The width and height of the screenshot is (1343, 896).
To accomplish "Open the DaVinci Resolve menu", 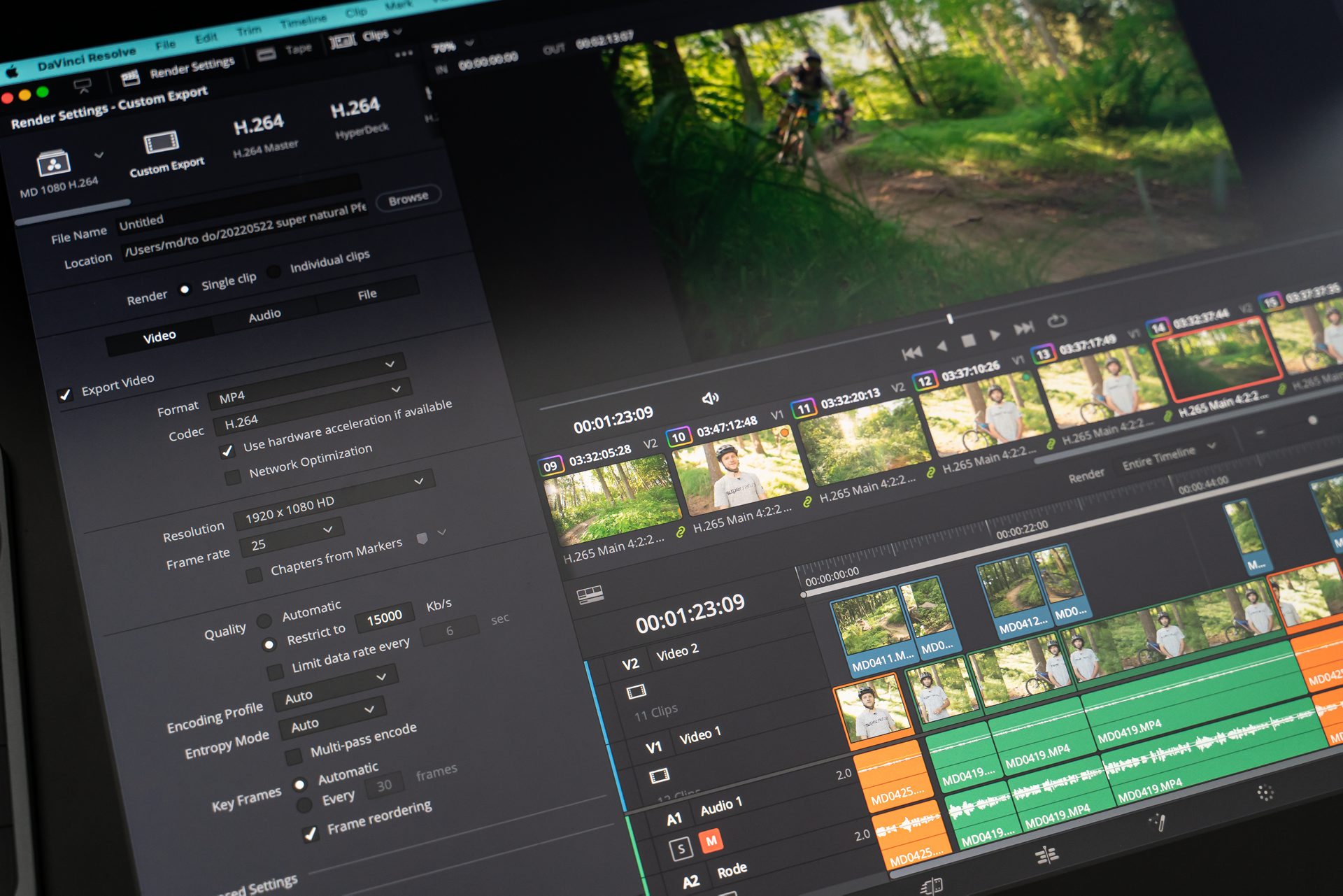I will tap(87, 59).
